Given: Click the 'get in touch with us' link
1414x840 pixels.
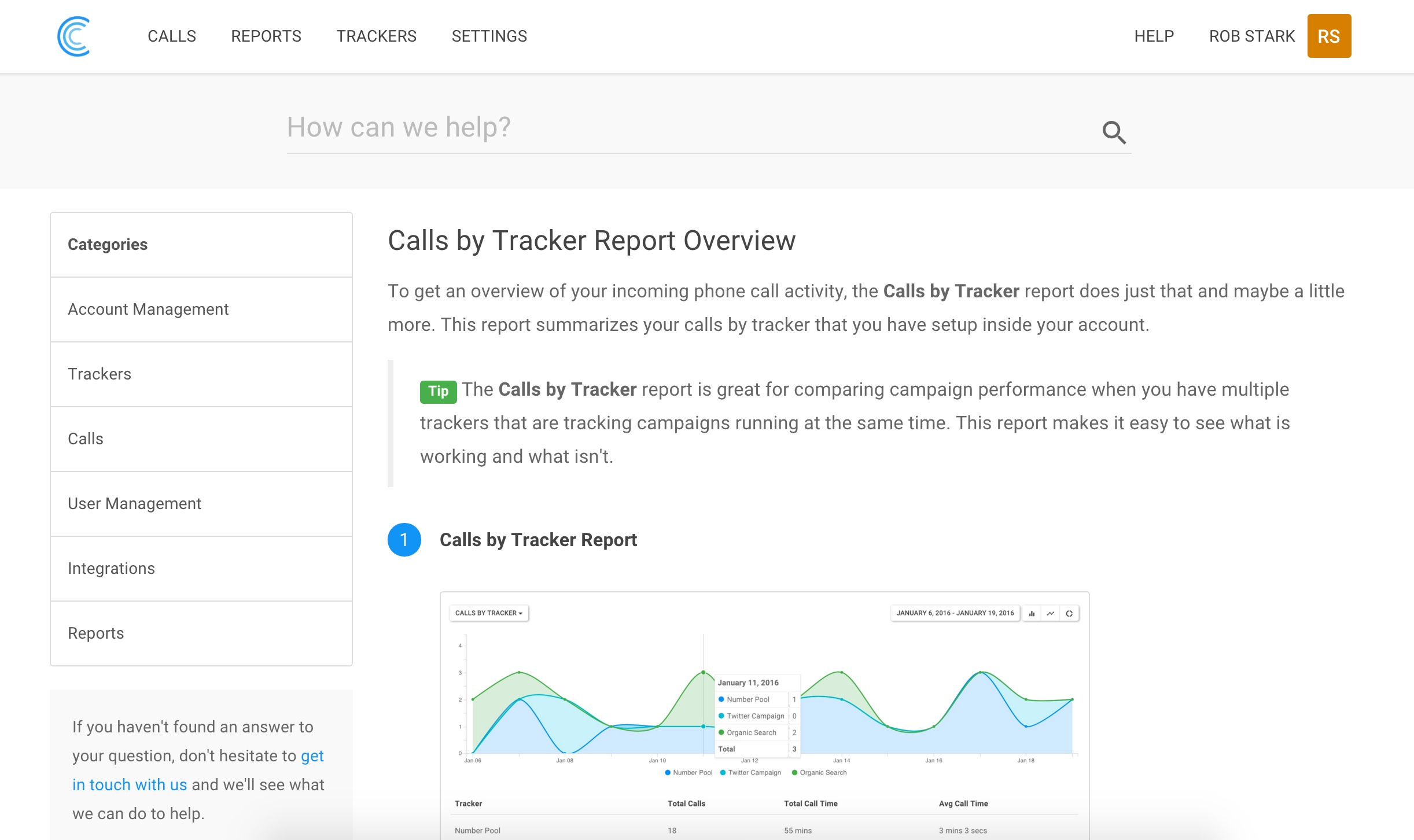Looking at the screenshot, I should pos(130,784).
